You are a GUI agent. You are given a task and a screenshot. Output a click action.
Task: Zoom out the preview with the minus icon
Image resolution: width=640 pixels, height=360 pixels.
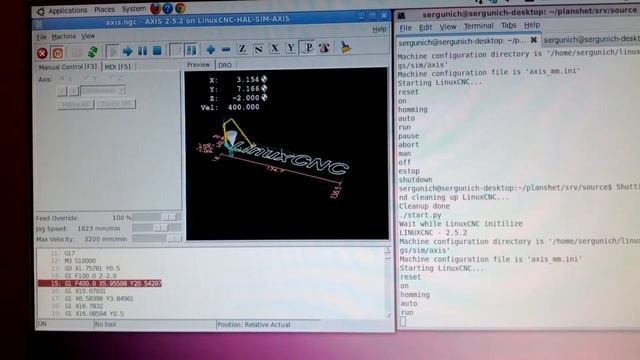coord(226,49)
